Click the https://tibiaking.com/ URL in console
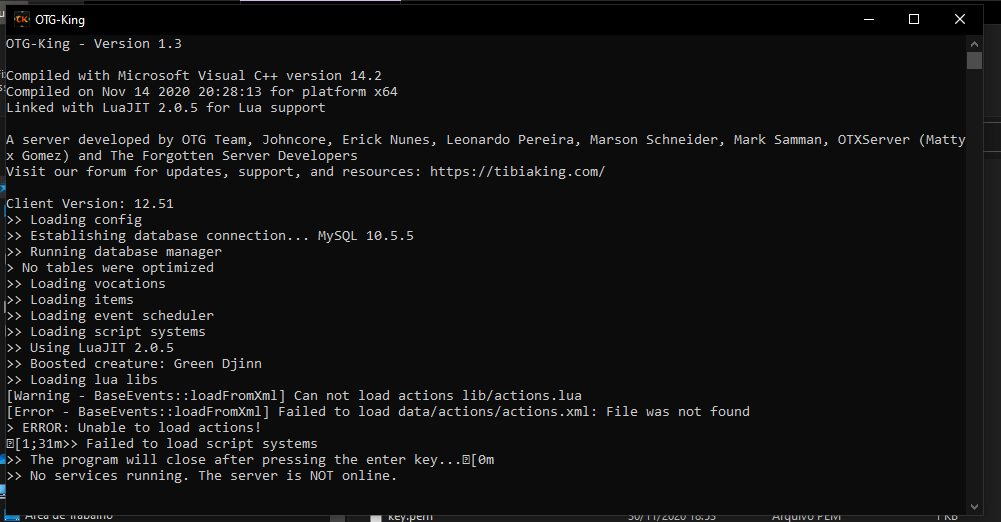Screen dimensions: 1001x522 tap(517, 172)
